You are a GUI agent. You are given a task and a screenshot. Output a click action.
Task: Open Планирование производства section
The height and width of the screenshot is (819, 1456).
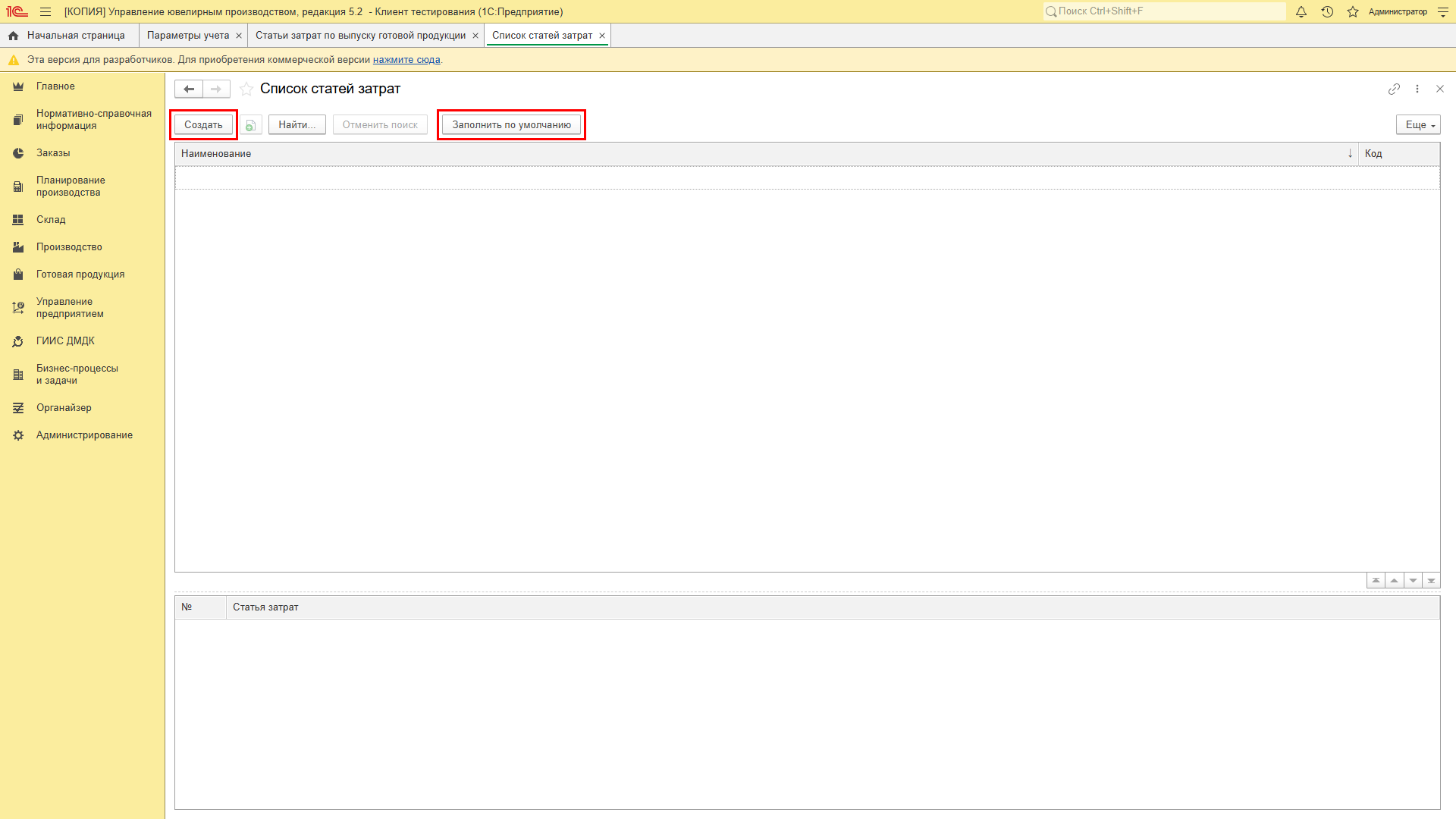tap(82, 187)
